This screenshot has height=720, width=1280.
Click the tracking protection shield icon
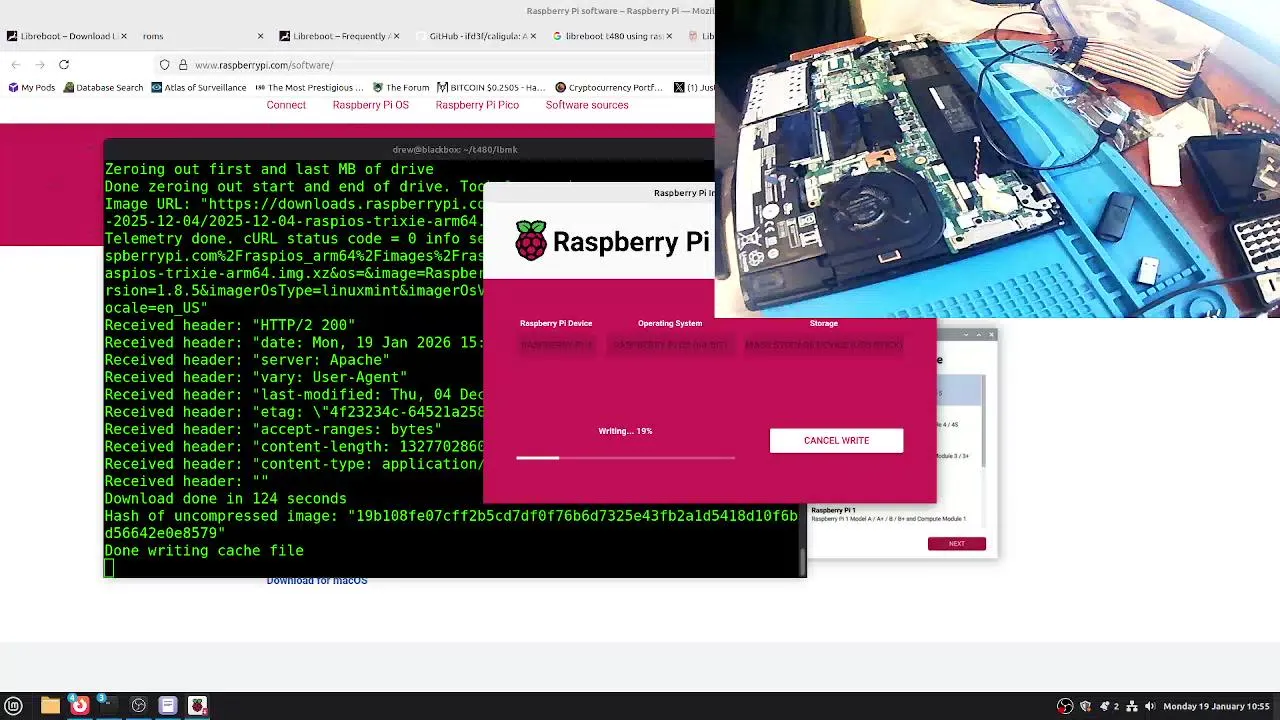click(x=165, y=65)
